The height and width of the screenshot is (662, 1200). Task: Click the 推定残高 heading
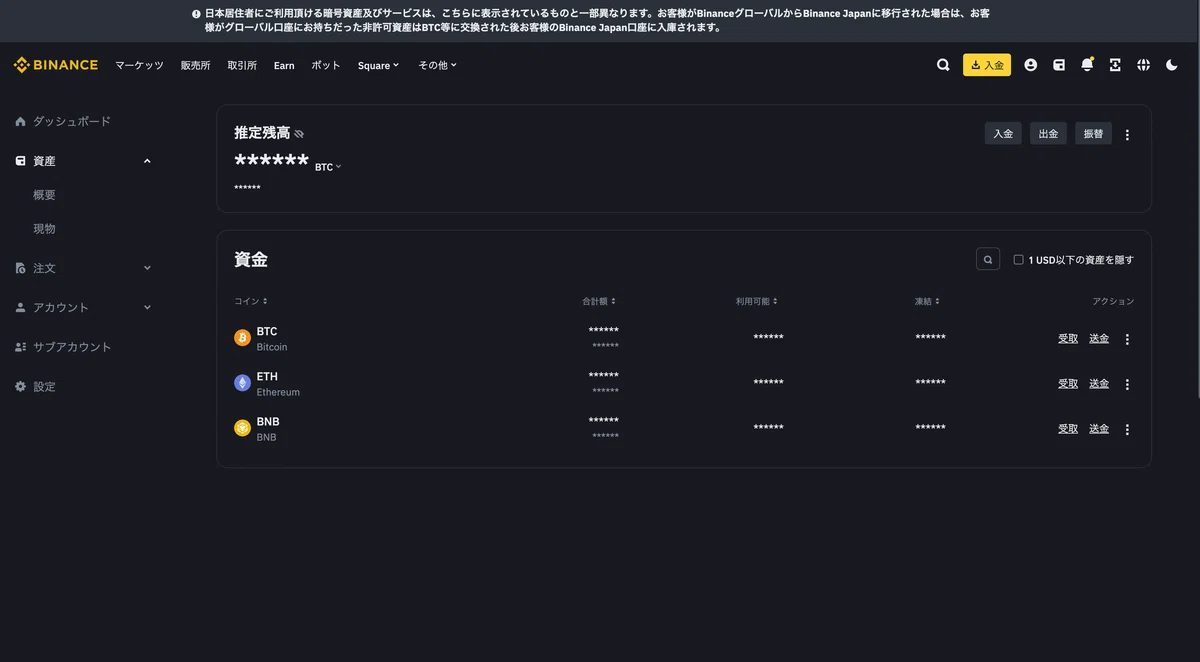coord(262,132)
